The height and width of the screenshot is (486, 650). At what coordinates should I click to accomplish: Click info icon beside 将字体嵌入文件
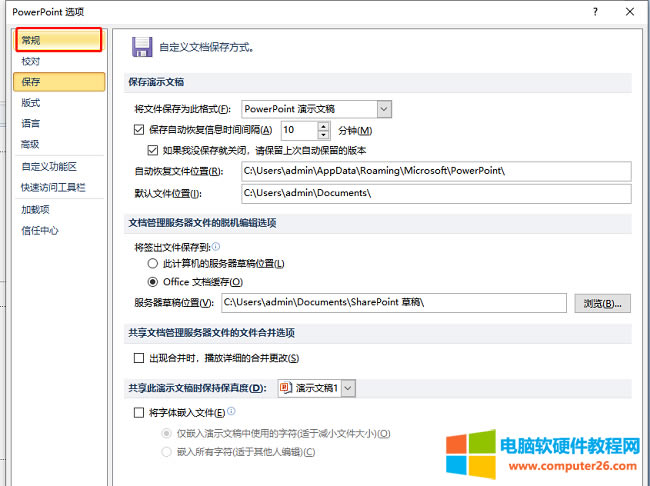232,411
